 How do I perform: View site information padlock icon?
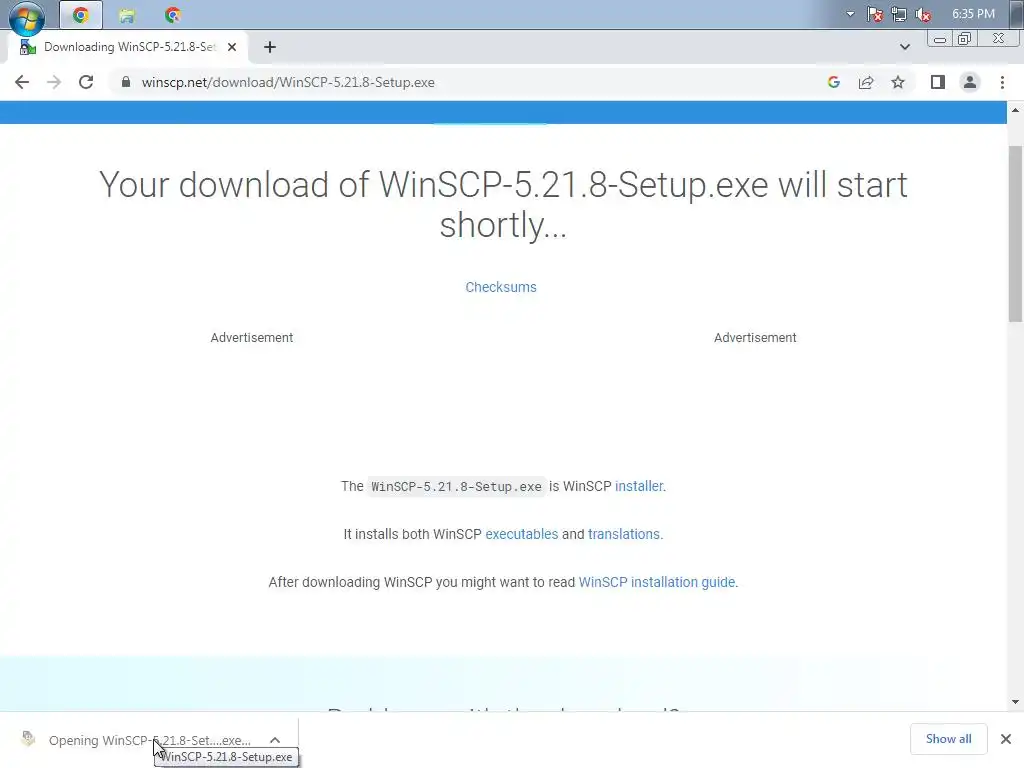126,82
